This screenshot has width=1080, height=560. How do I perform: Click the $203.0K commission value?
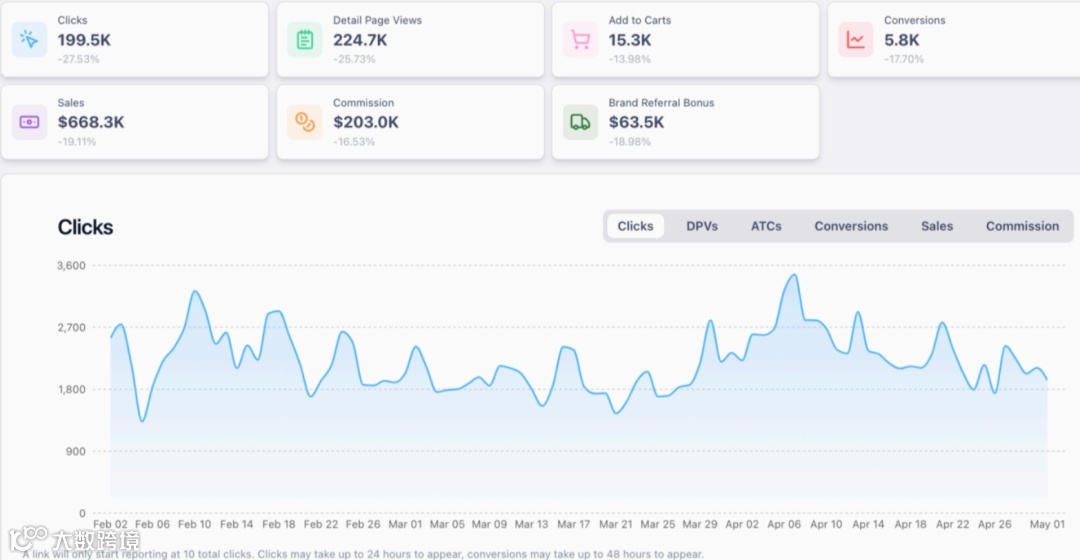[366, 122]
